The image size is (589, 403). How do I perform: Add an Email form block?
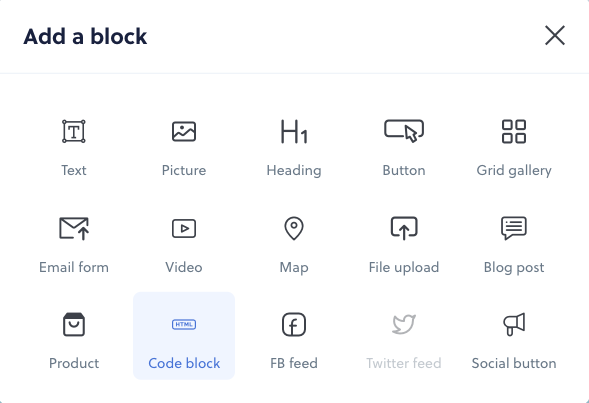click(x=74, y=228)
